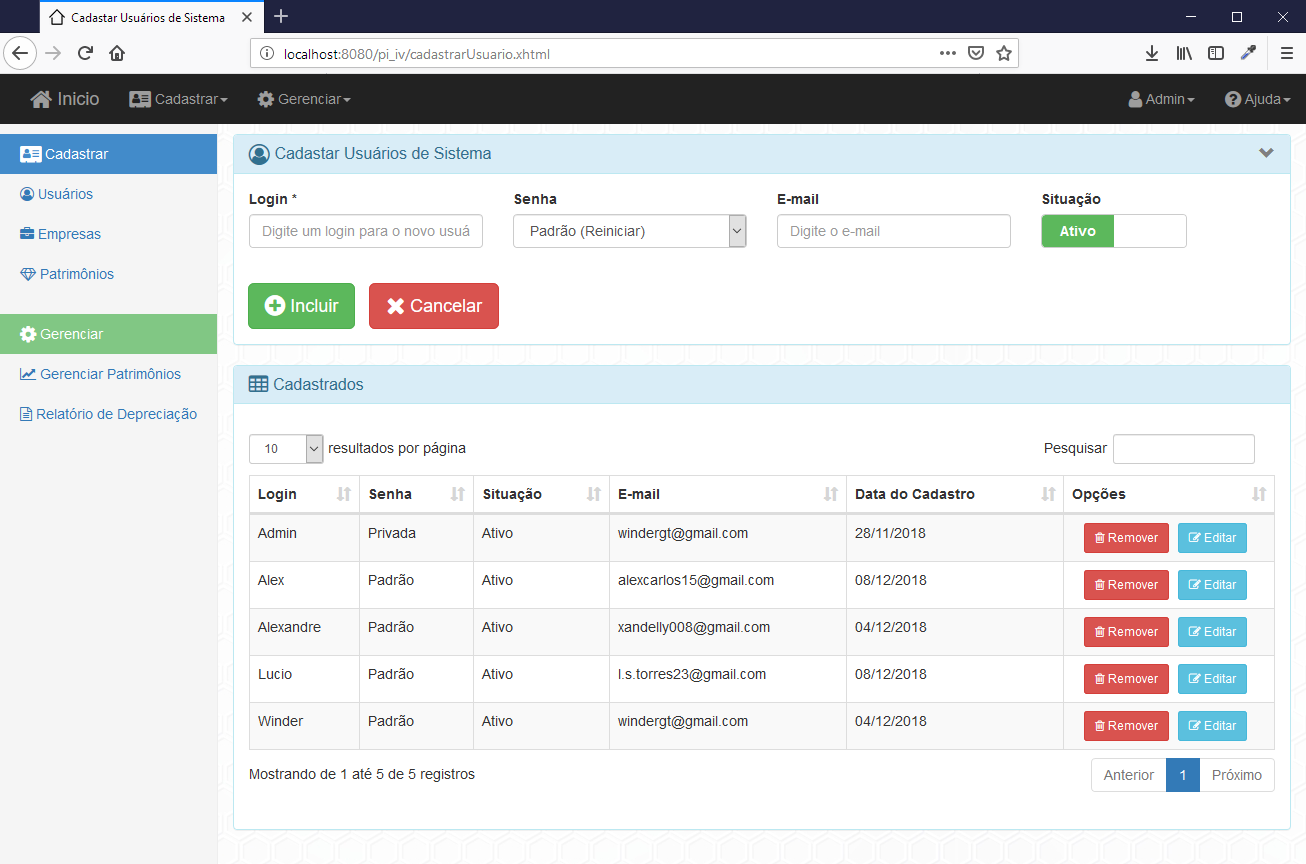Focus the E-mail input field
1306x864 pixels.
894,231
